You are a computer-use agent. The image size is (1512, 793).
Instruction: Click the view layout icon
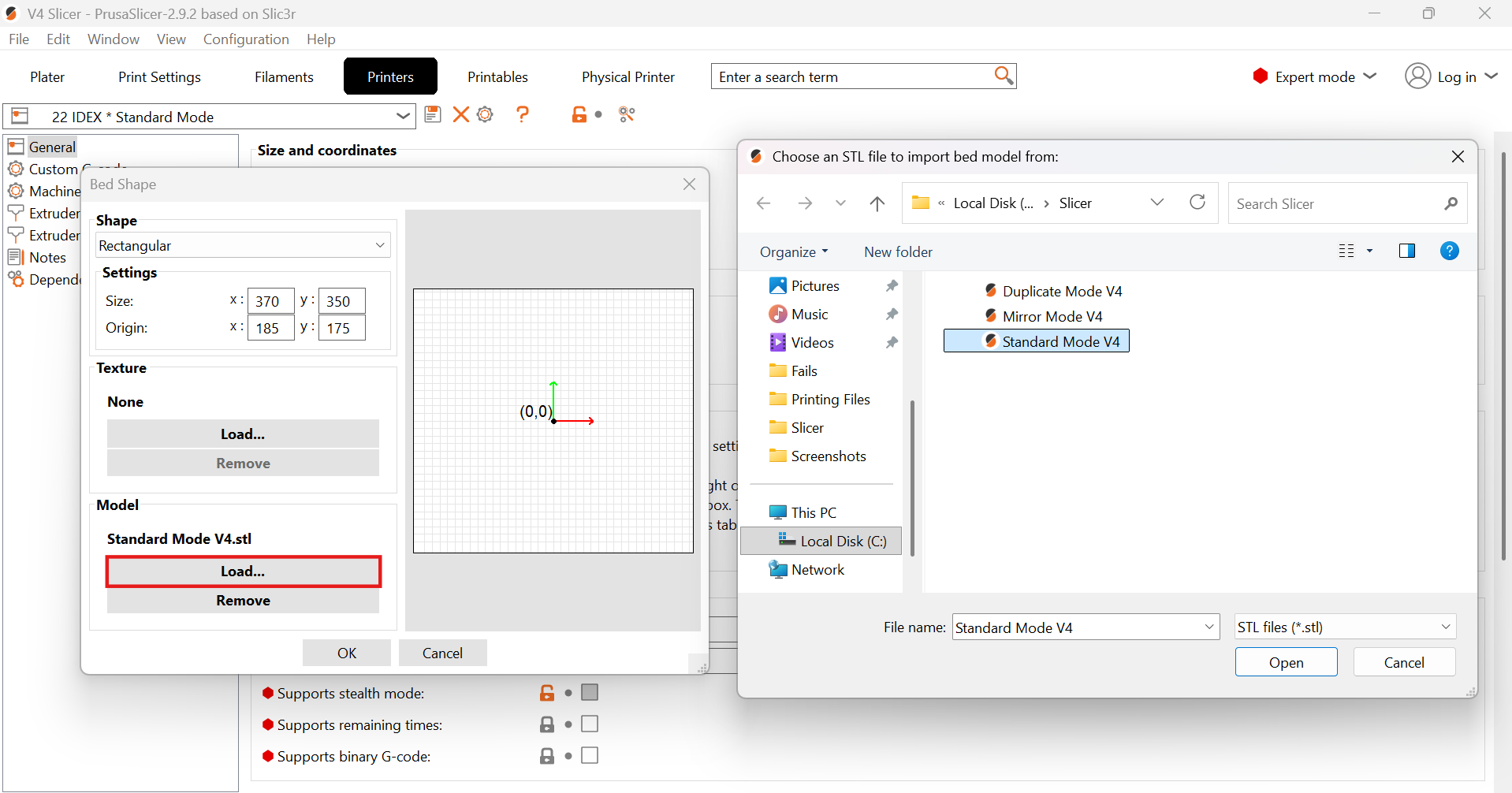click(1346, 251)
